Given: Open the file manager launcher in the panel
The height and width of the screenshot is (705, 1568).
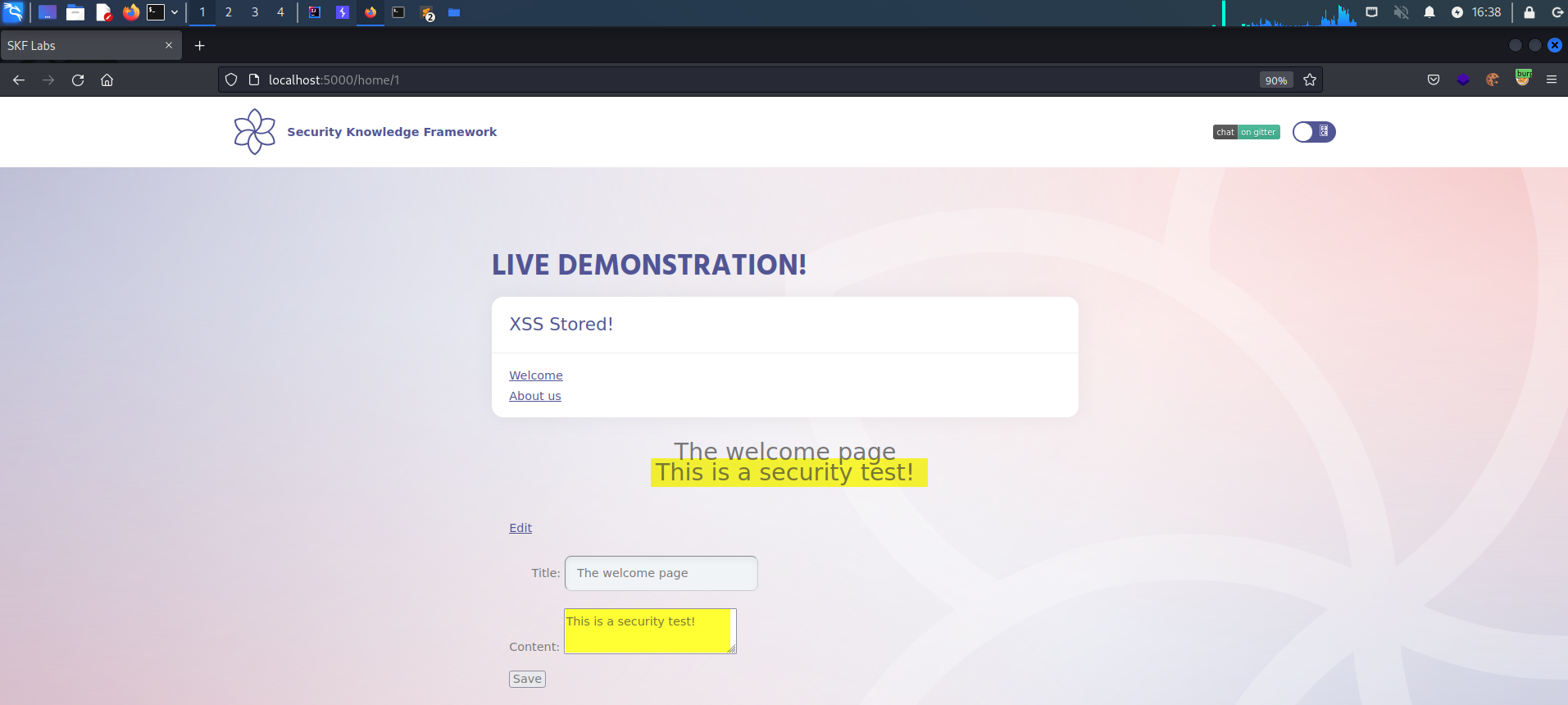Looking at the screenshot, I should click(75, 12).
